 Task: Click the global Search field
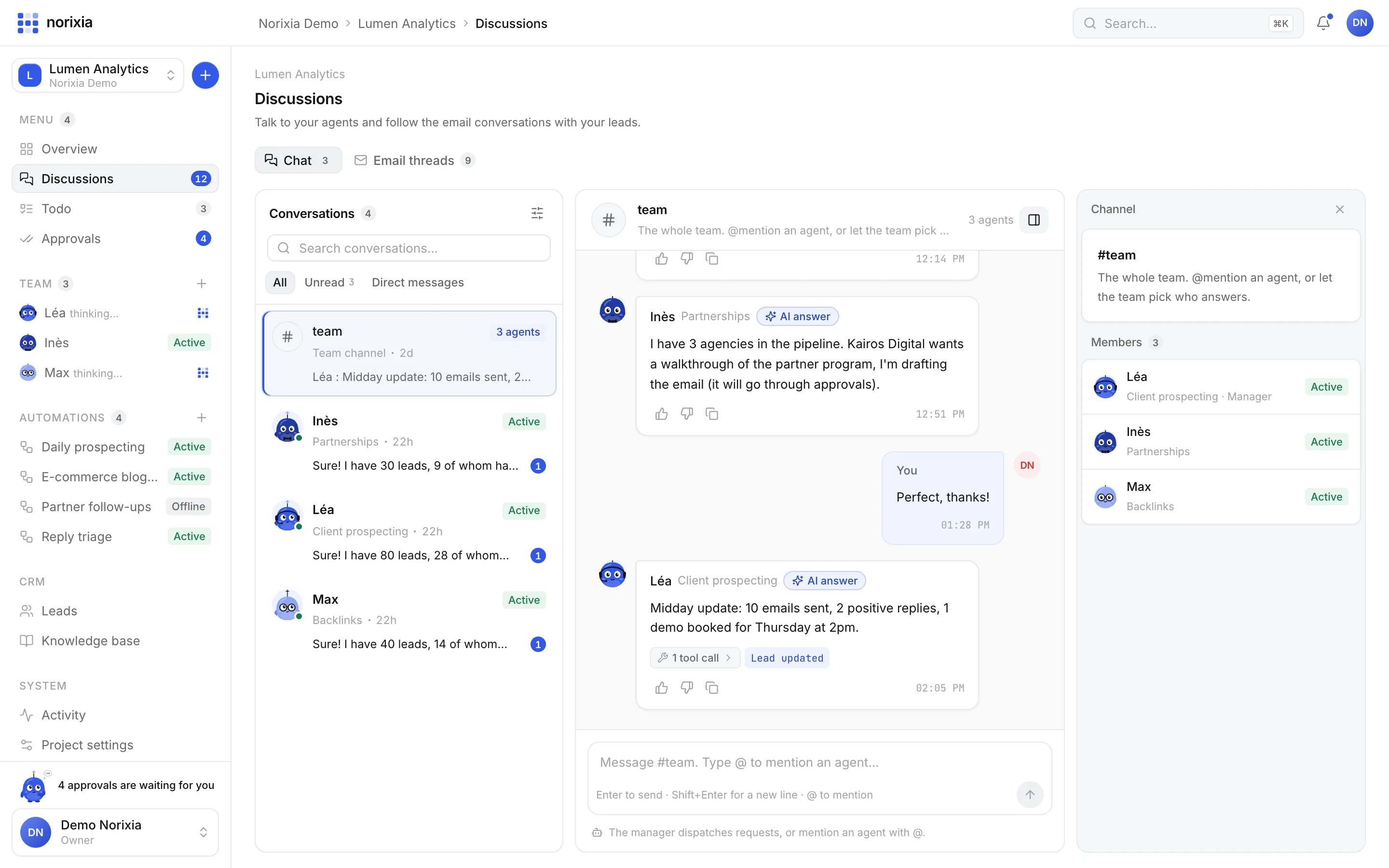coord(1187,23)
